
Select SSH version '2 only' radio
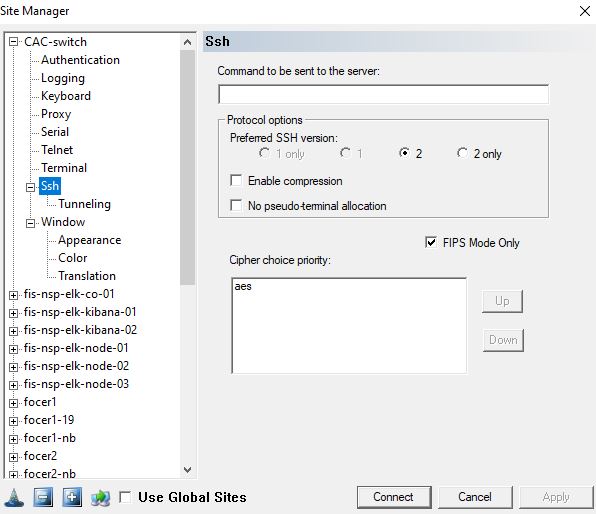[x=462, y=153]
